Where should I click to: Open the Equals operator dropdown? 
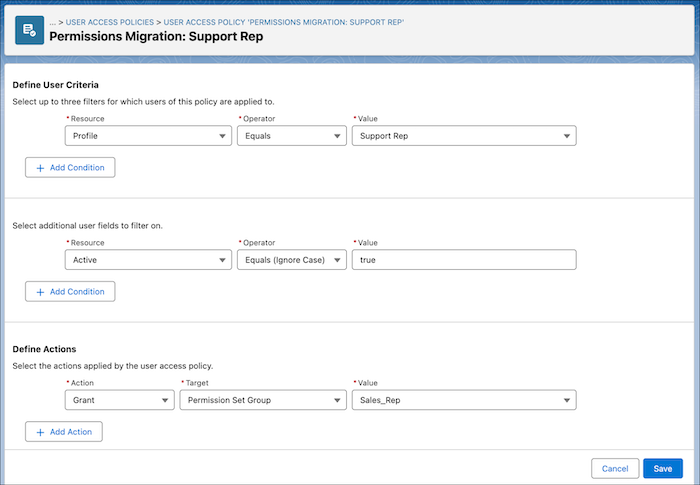[x=292, y=136]
